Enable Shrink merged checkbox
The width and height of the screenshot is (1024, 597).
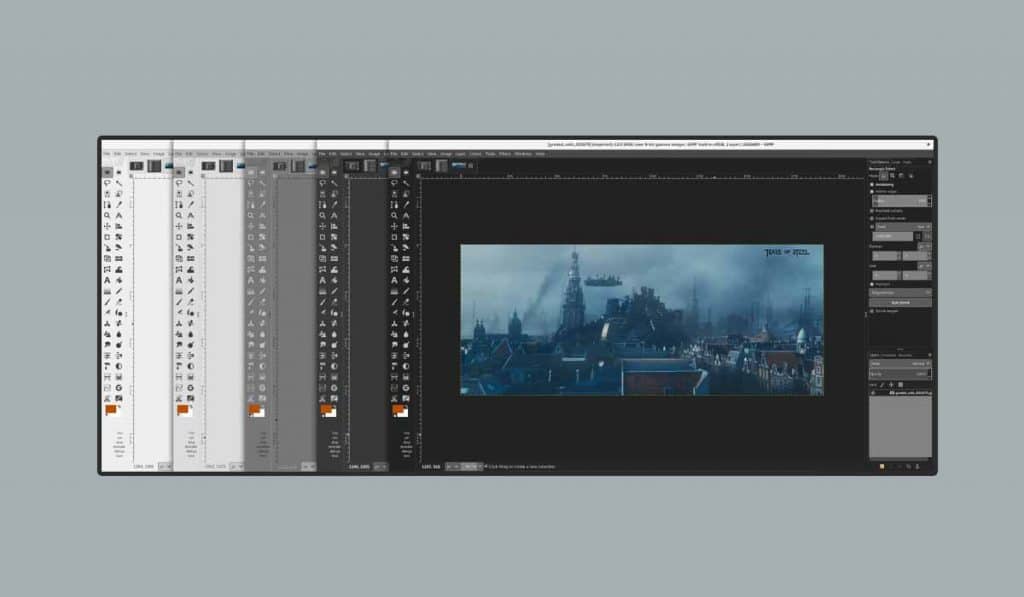(872, 311)
